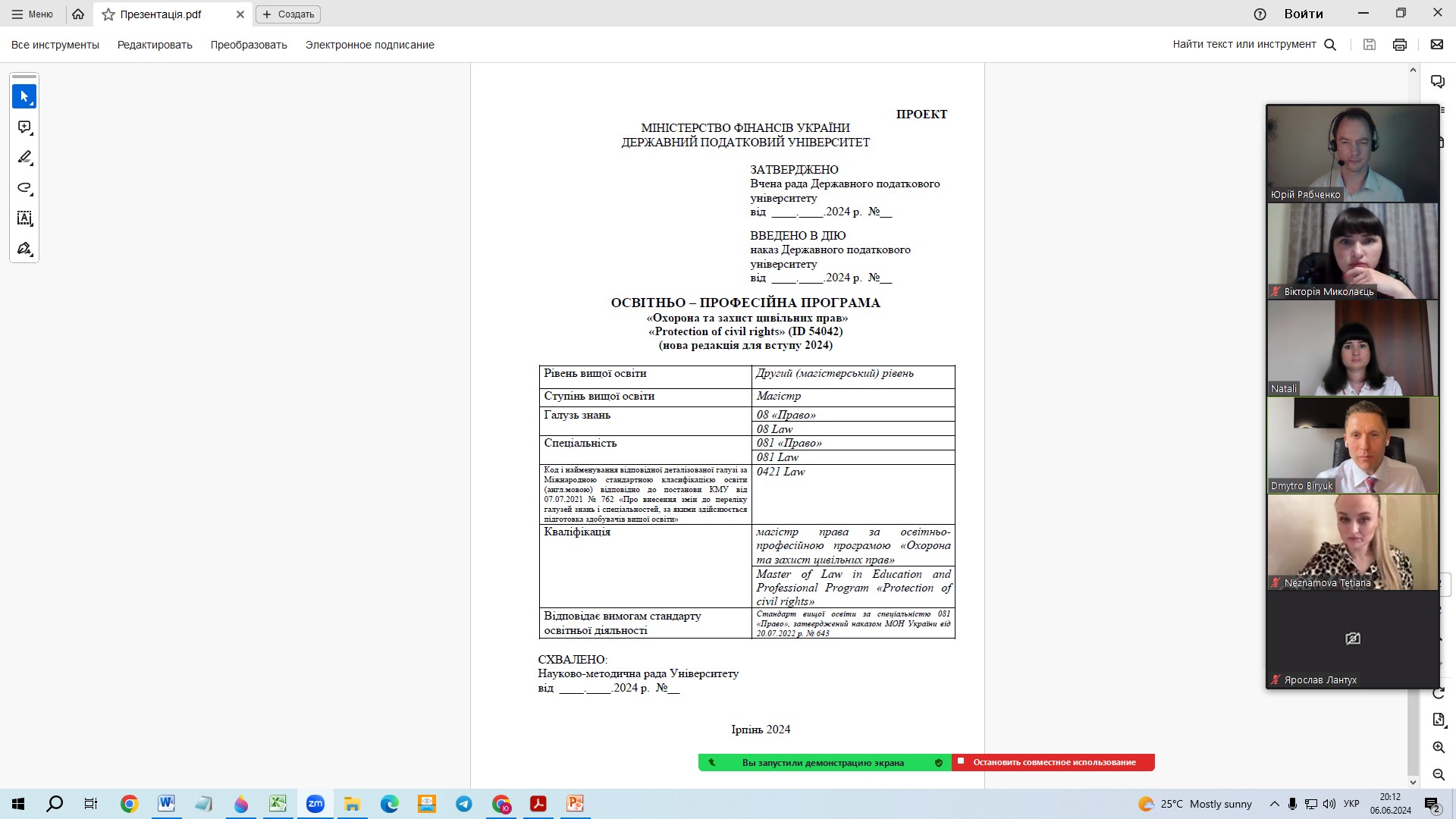1456x819 pixels.
Task: Choose the add comment tool
Action: tap(24, 127)
